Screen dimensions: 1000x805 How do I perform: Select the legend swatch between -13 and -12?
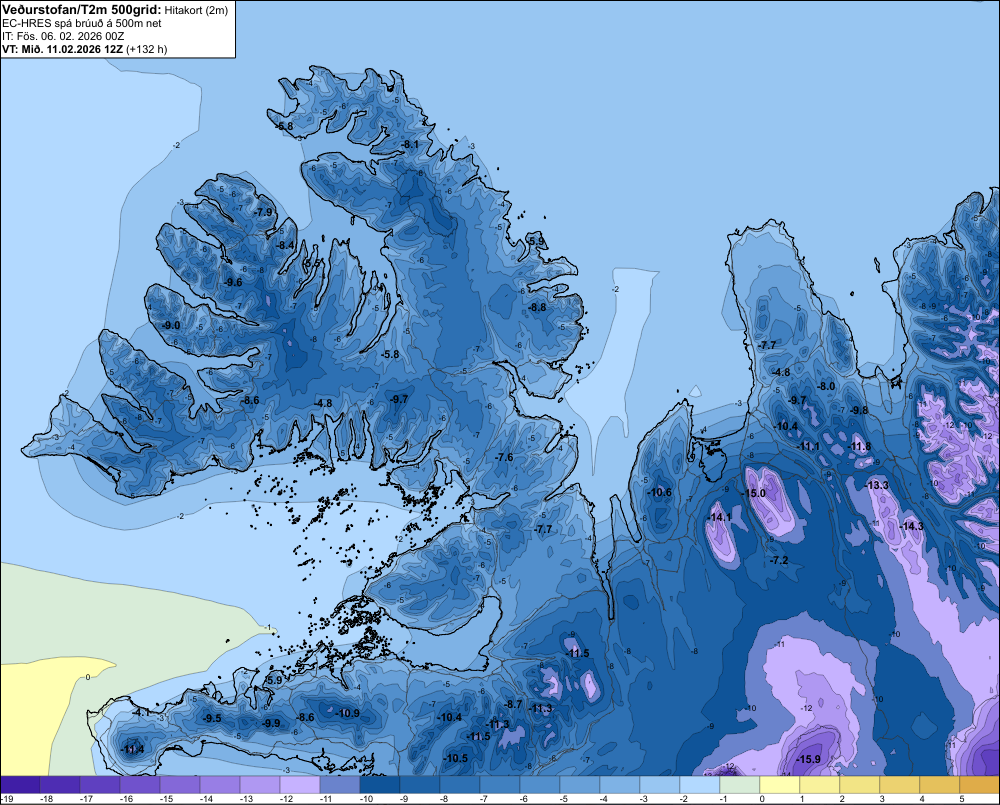coord(260,785)
